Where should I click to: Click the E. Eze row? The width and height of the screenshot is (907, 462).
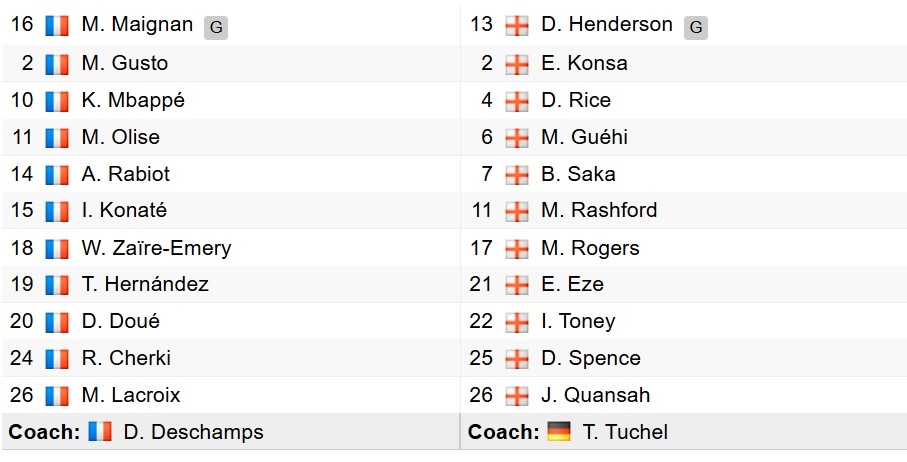point(684,284)
